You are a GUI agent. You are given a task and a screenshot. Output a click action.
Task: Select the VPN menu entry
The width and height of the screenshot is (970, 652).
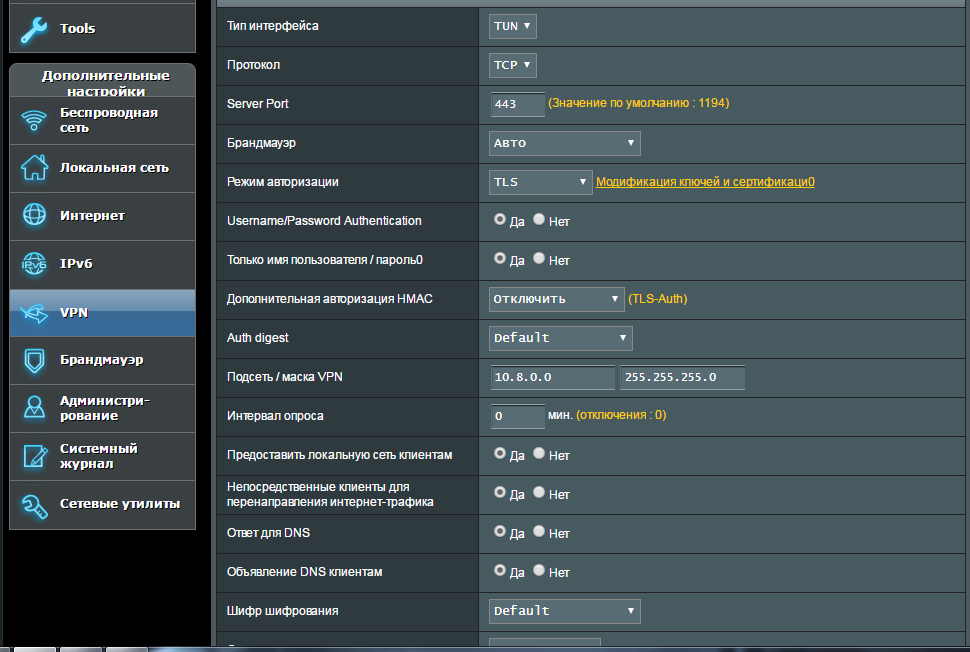[x=103, y=313]
